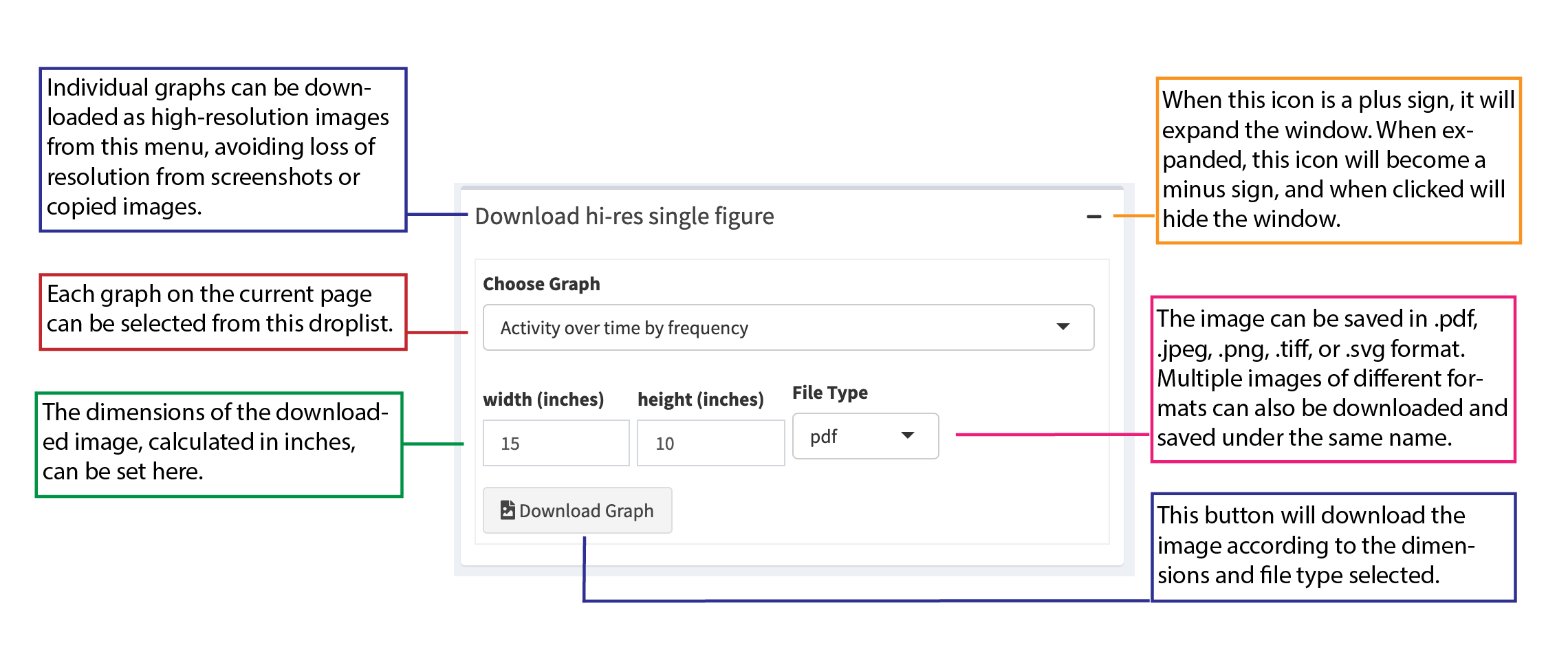The height and width of the screenshot is (652, 1568).
Task: Open the Choose Graph dropdown list
Action: 787,328
